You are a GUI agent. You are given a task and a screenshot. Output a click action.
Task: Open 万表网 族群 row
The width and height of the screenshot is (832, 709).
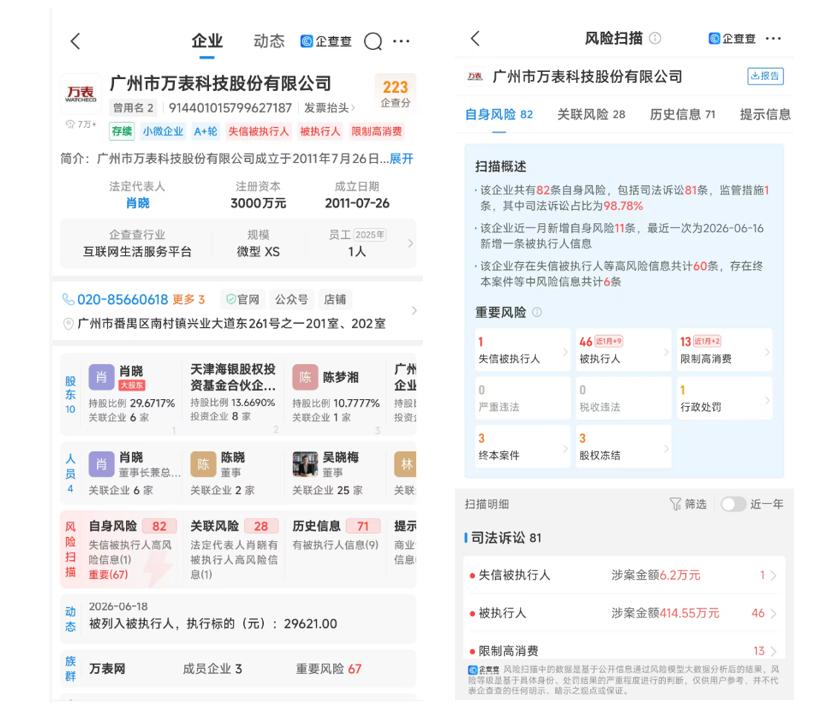click(x=238, y=669)
